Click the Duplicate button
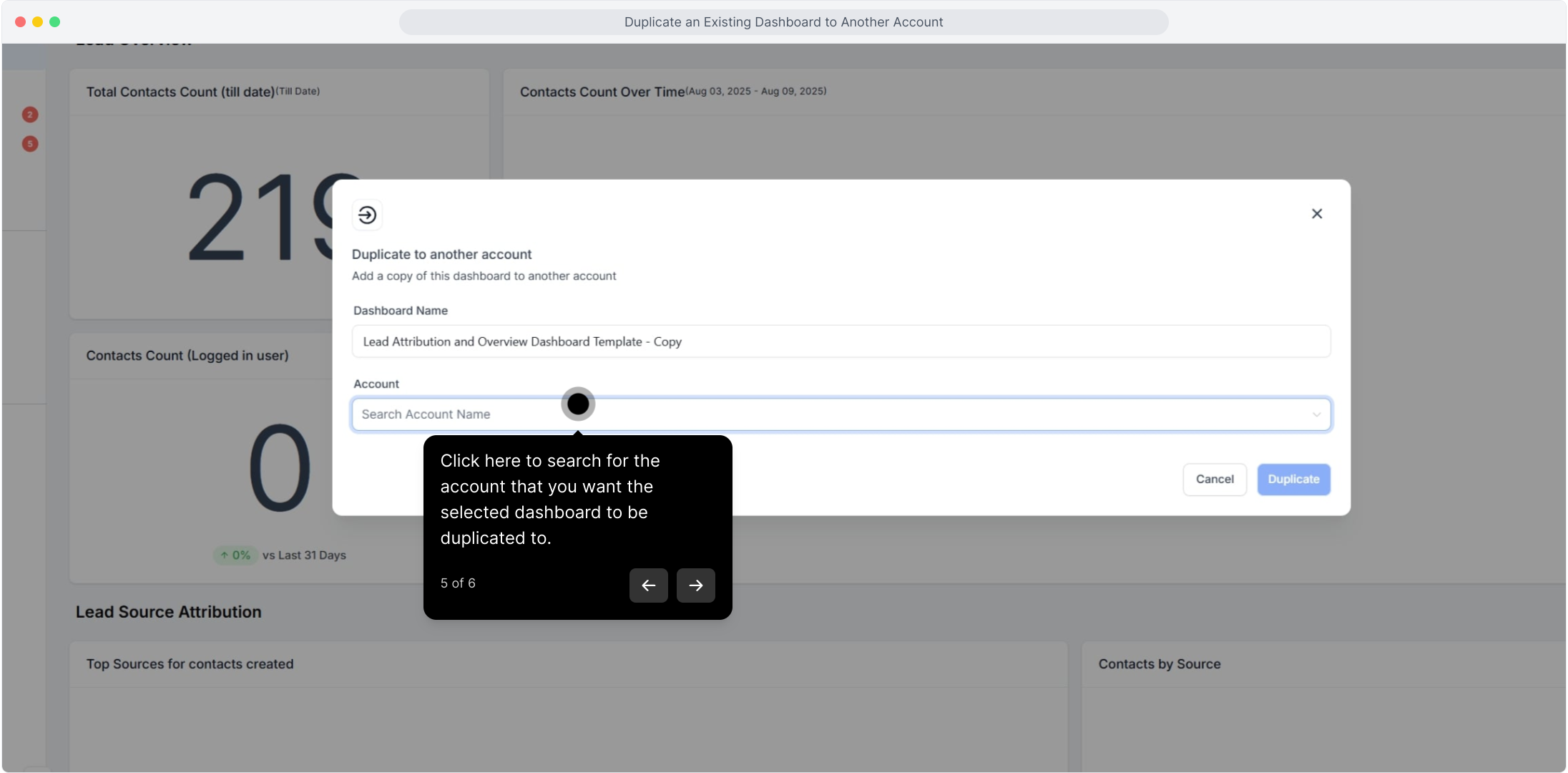 (1293, 480)
